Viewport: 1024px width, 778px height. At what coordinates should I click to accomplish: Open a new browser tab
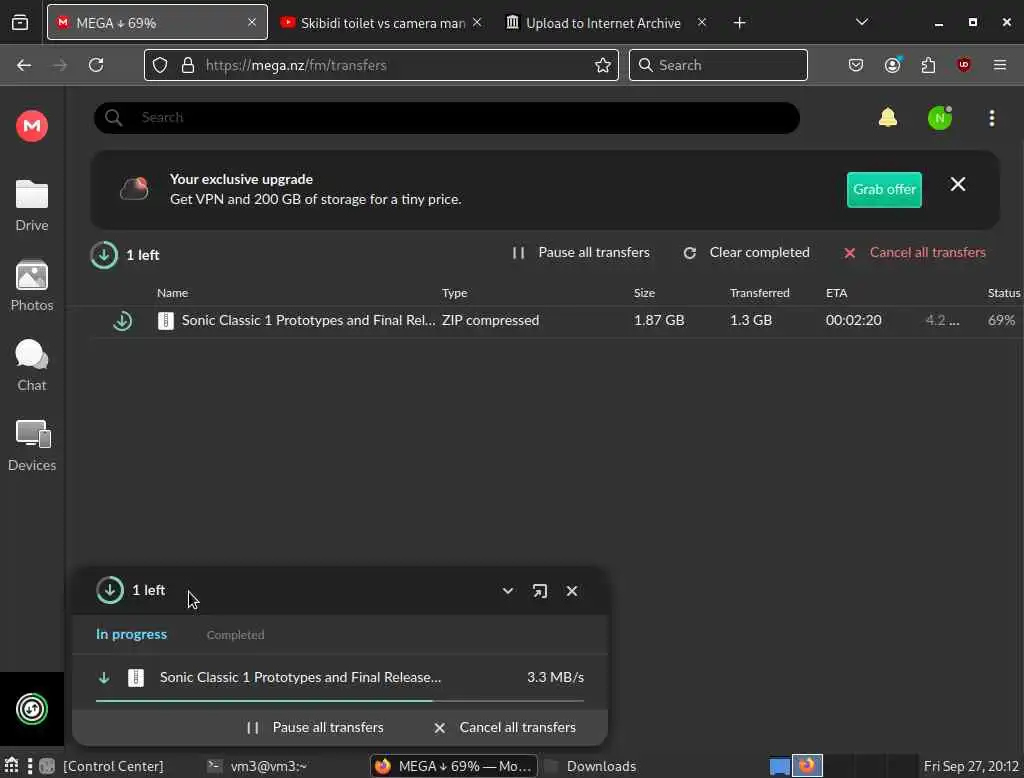click(x=739, y=23)
